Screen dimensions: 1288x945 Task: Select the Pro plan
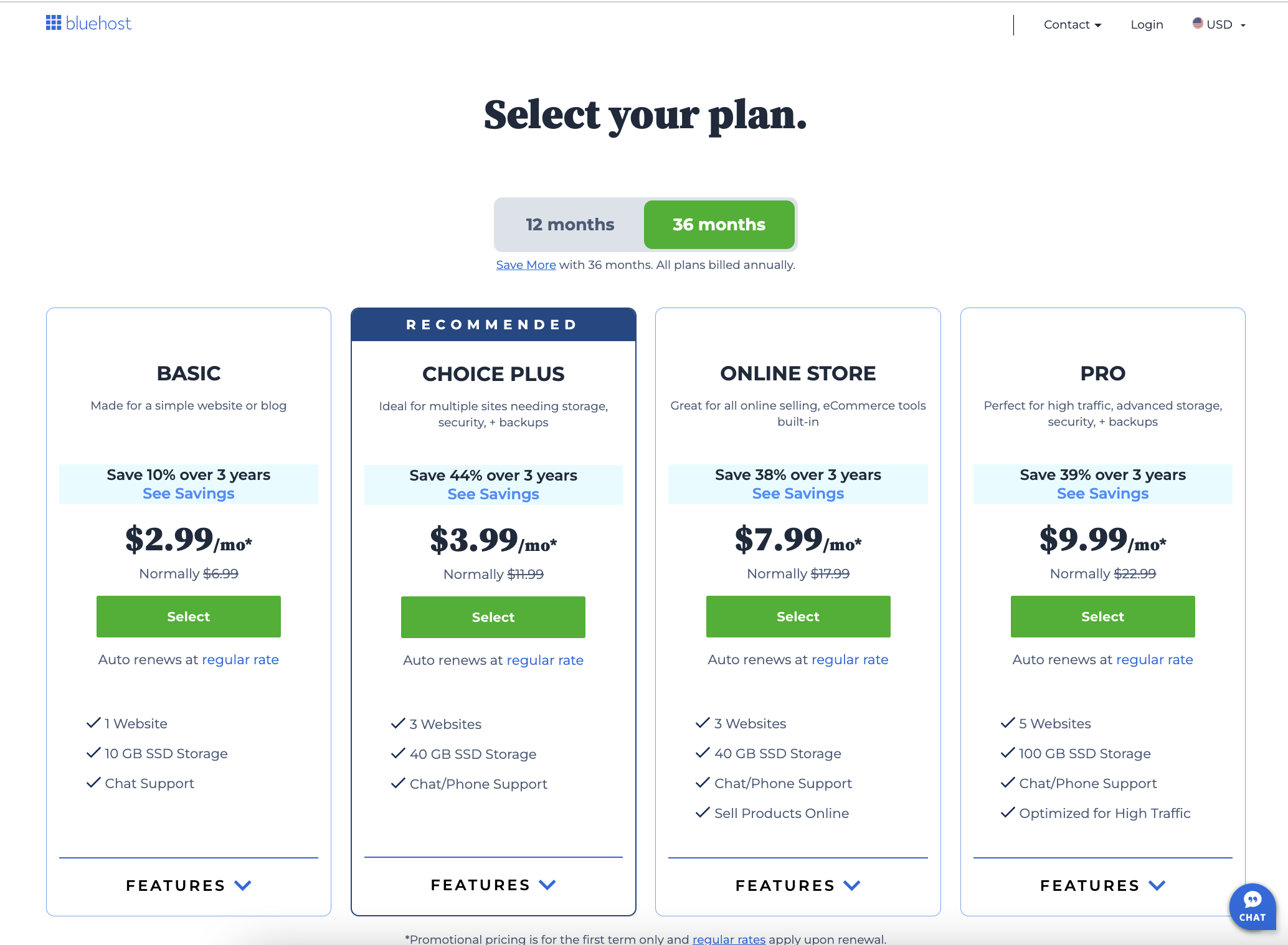pos(1102,616)
